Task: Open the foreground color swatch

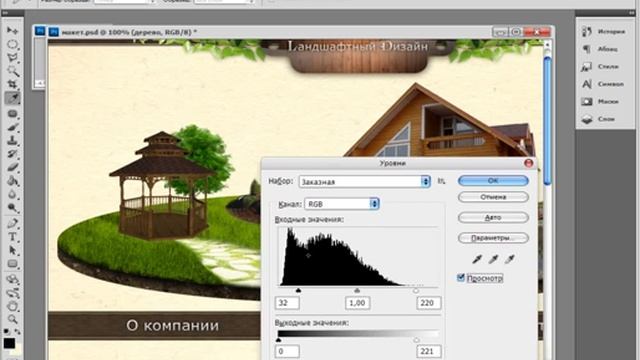Action: click(x=9, y=343)
